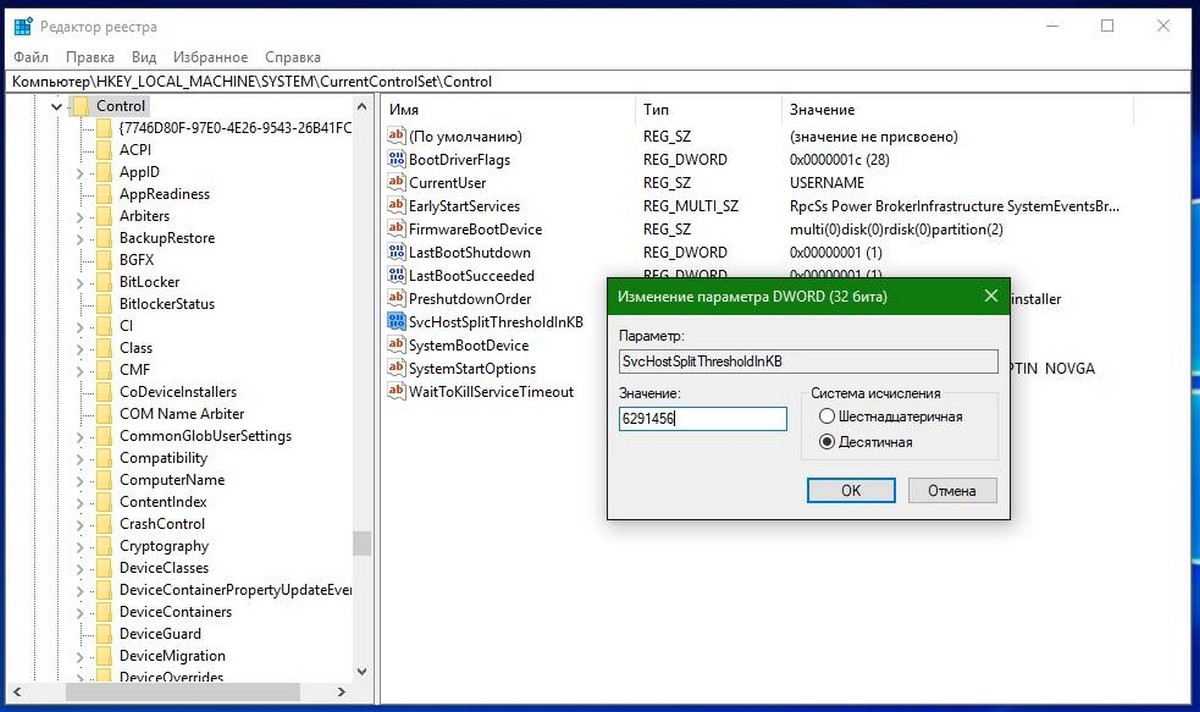This screenshot has height=712, width=1200.
Task: Open the Избранное menu
Action: click(210, 57)
